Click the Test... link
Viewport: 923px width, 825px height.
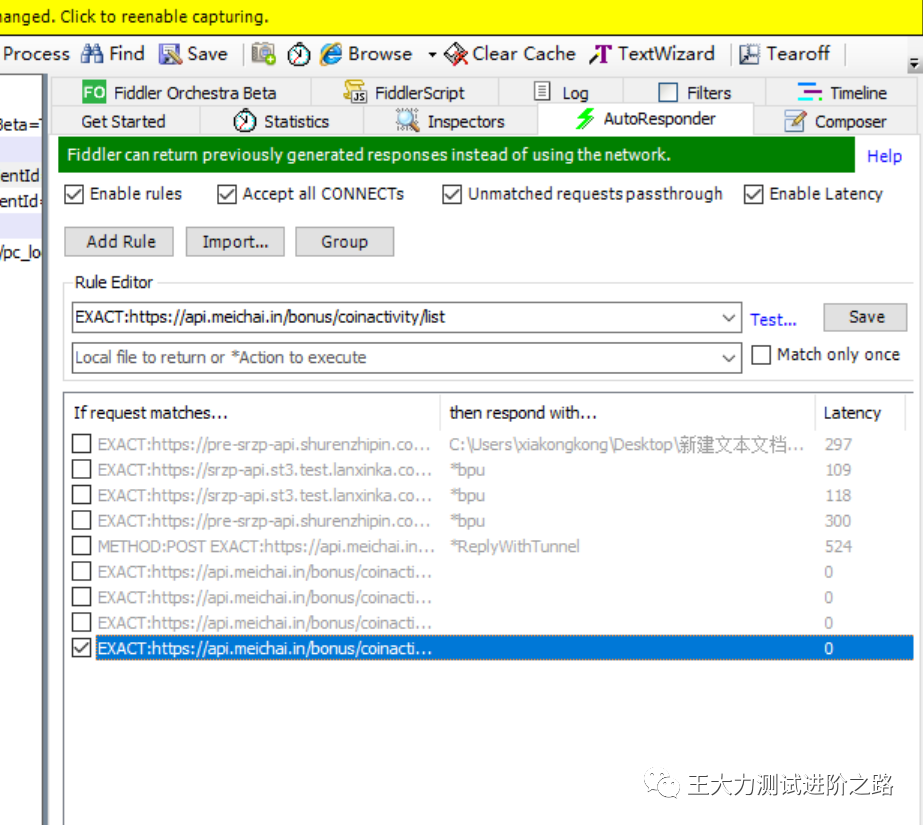(773, 320)
